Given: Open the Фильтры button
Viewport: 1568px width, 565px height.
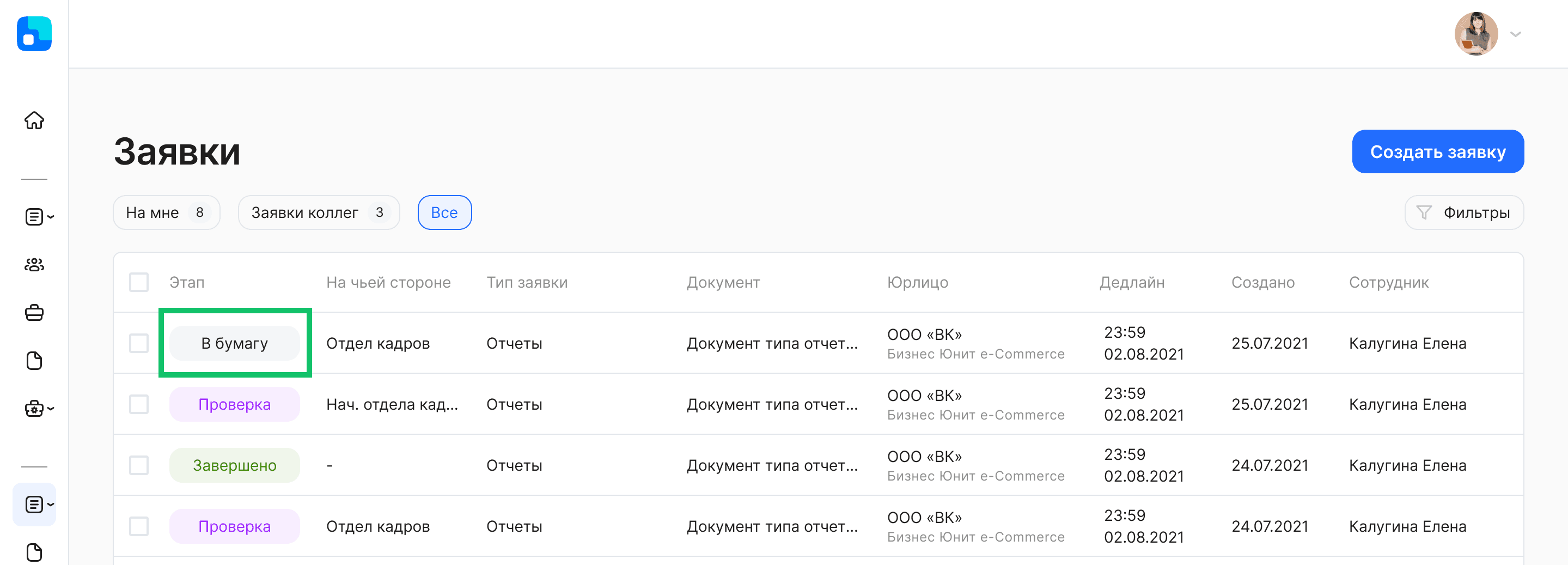Looking at the screenshot, I should (x=1464, y=212).
